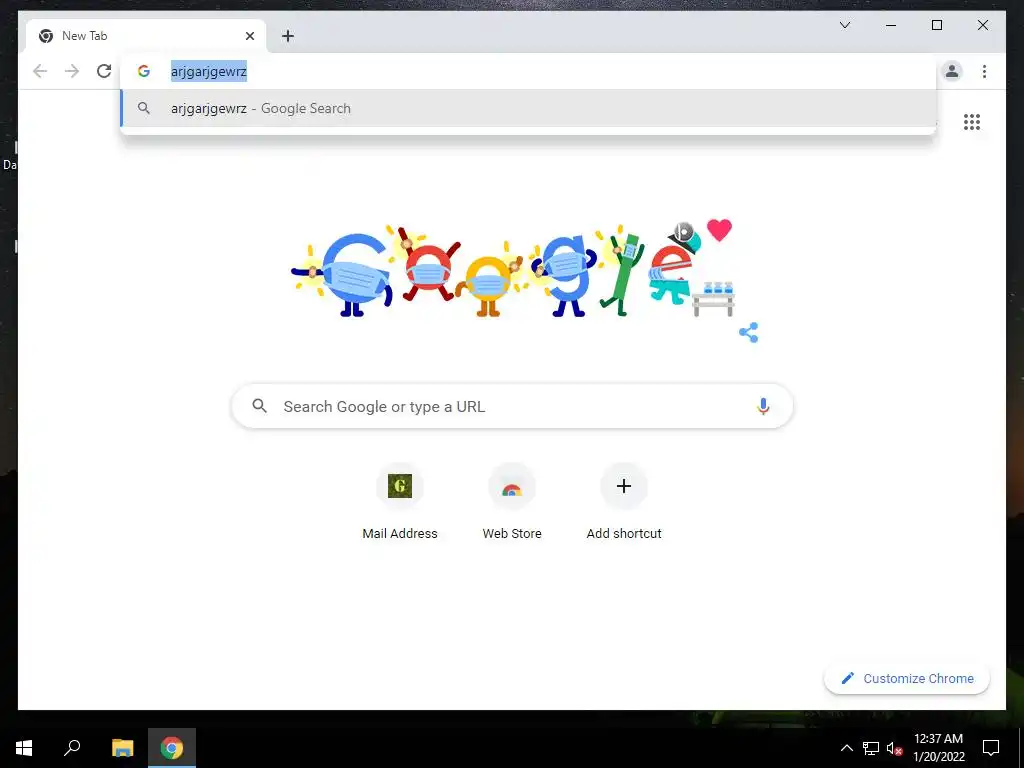Open the Web Store shortcut
Screen dimensions: 1024x768
tap(512, 502)
